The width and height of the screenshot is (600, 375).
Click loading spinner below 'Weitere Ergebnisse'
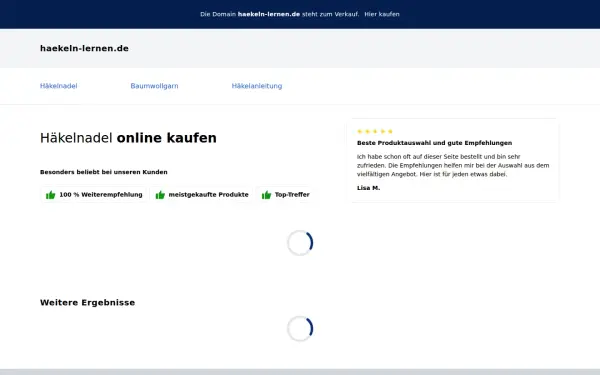click(300, 329)
